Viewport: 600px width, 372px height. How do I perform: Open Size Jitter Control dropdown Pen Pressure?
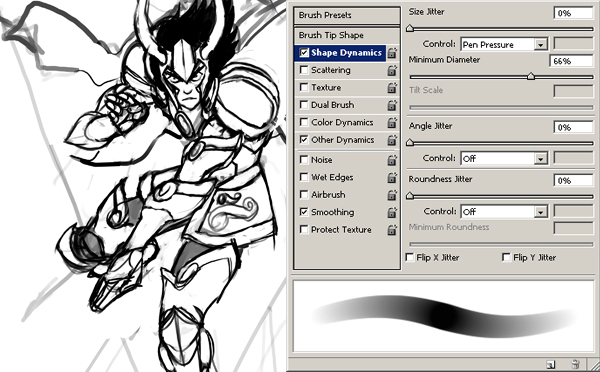pyautogui.click(x=504, y=44)
